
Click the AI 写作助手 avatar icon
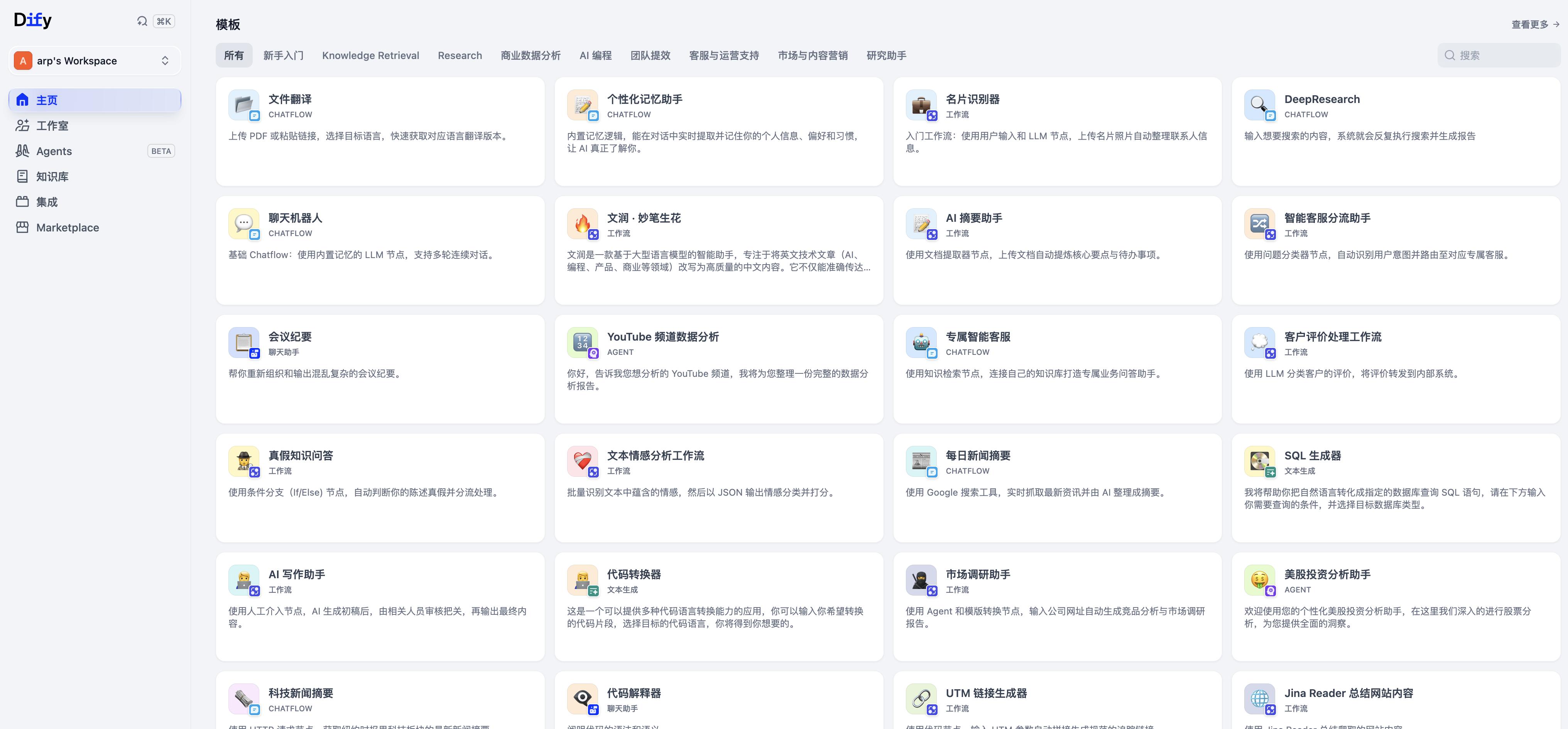(x=243, y=580)
